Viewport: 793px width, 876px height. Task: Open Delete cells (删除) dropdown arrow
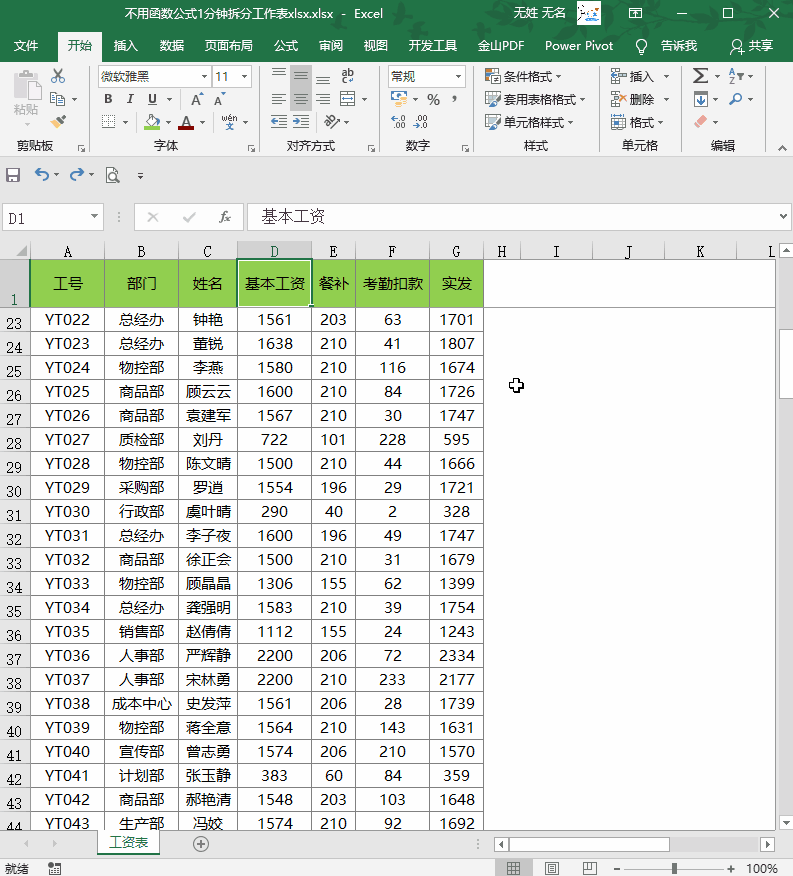coord(666,99)
